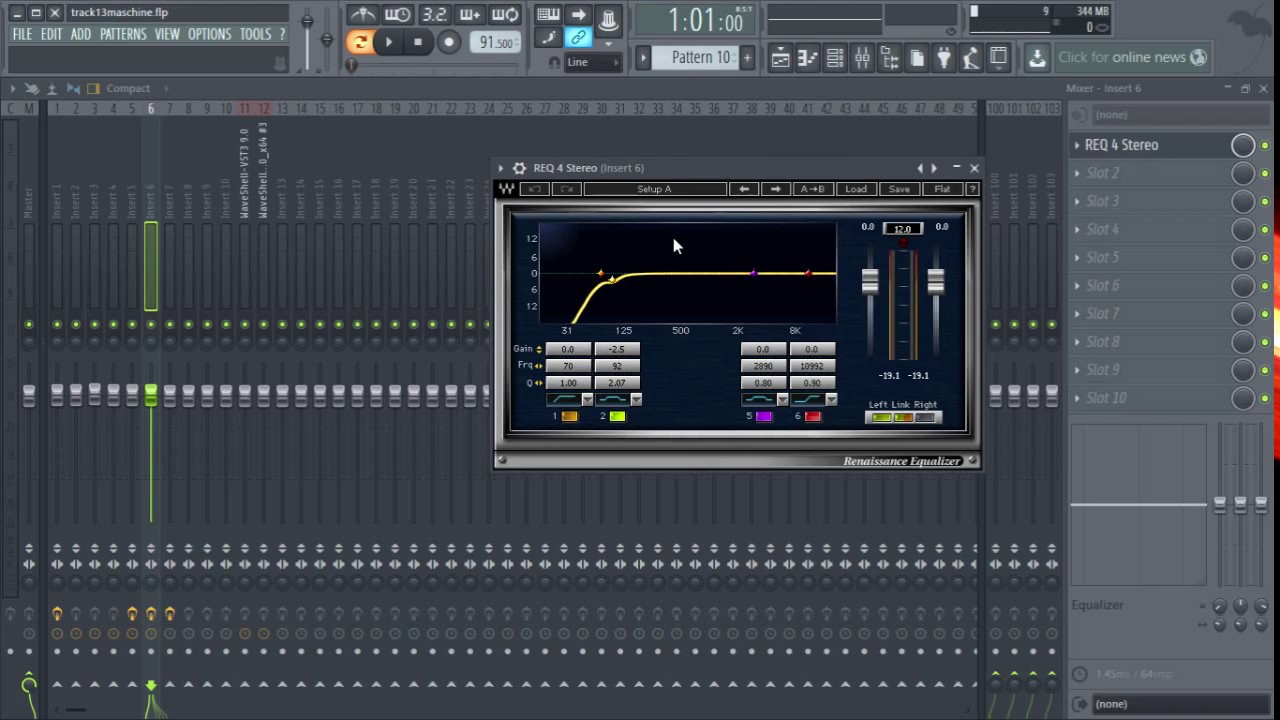
Task: Click the left output fader in REQ
Action: (x=870, y=282)
